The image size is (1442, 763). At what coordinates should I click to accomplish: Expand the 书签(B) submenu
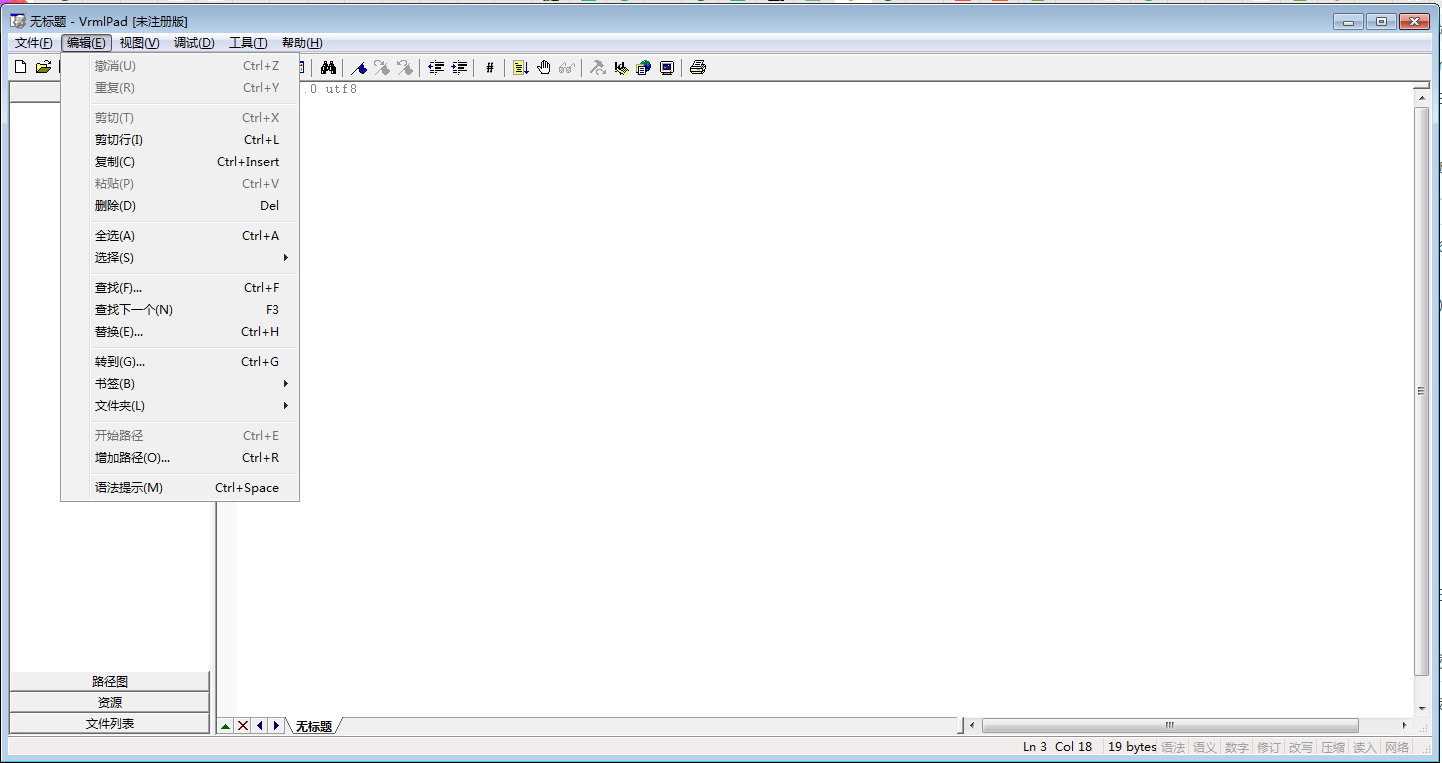[x=180, y=384]
